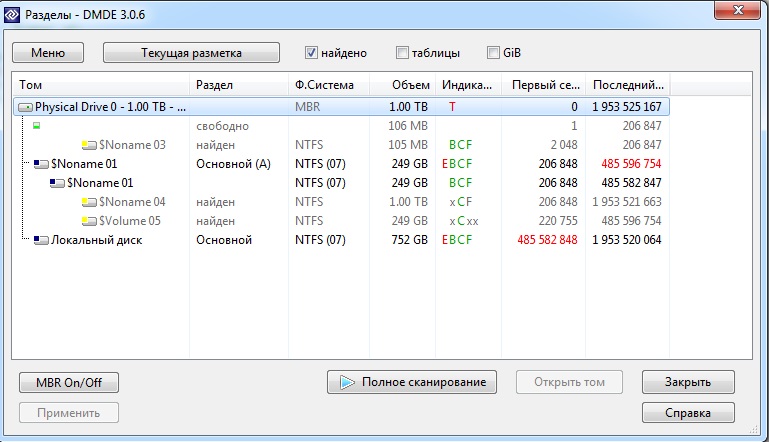Click the Physical Drive 0 disk icon
769x442 pixels.
tap(26, 107)
